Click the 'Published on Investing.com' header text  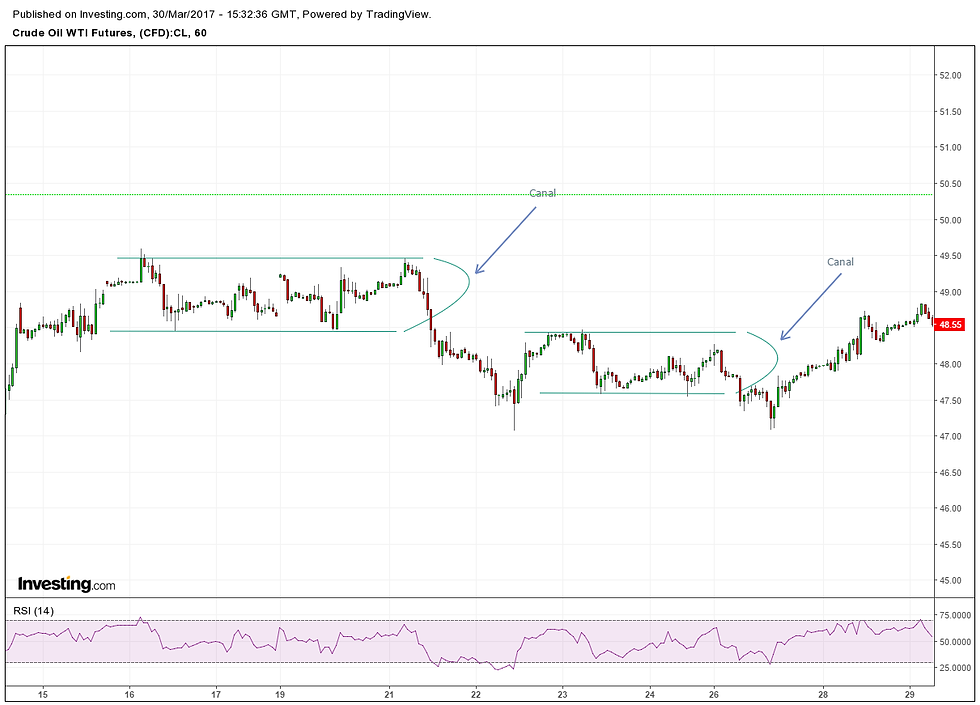79,14
